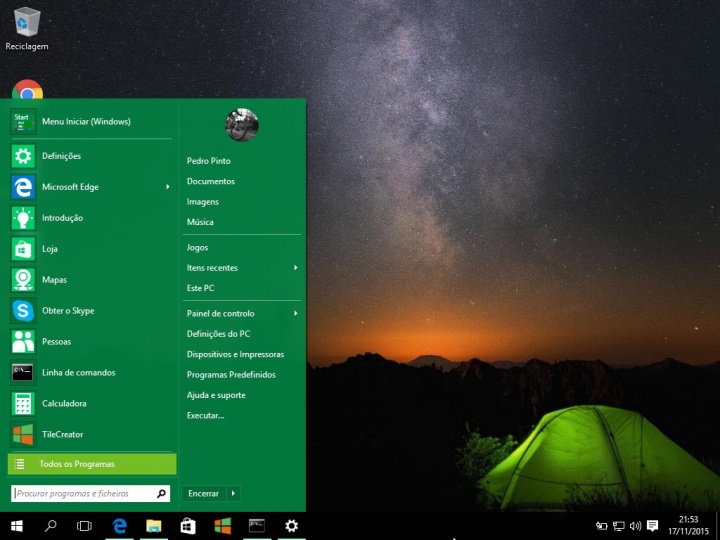Select Documentos in the start menu
720x540 pixels.
pos(211,182)
